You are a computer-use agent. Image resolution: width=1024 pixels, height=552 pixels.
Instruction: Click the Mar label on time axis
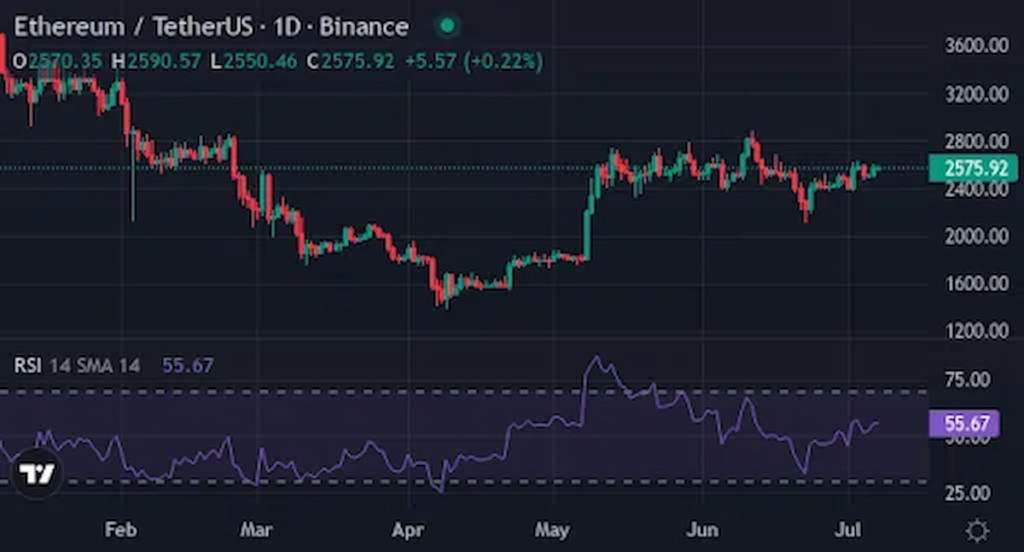[x=256, y=529]
